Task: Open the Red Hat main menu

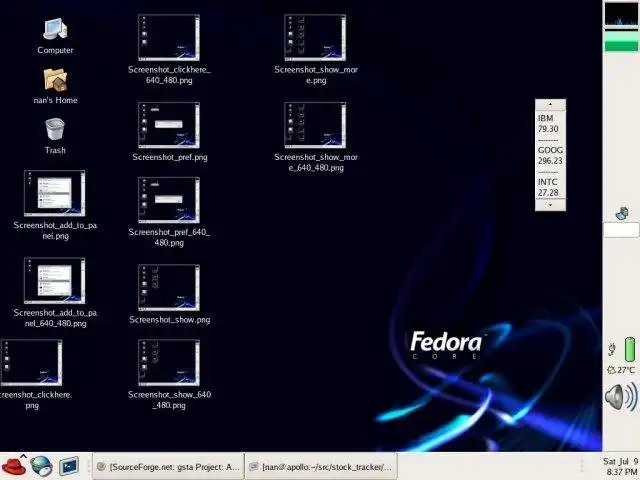Action: point(14,466)
